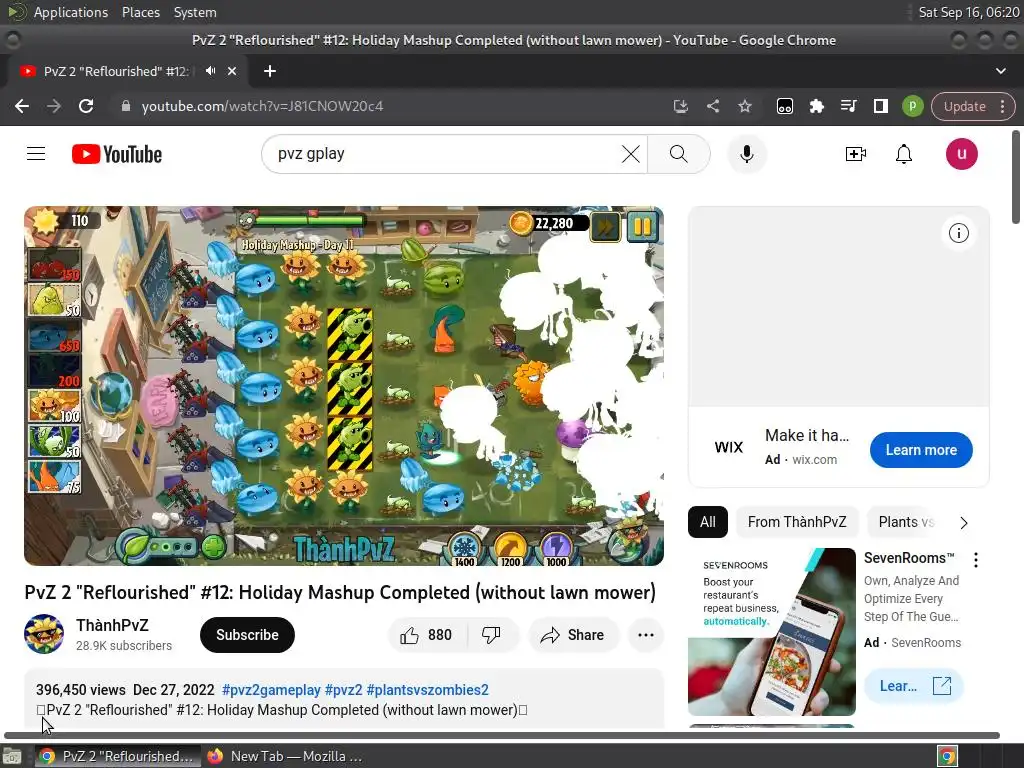Mute the tab via speaker icon
Image resolution: width=1024 pixels, height=768 pixels.
point(210,71)
